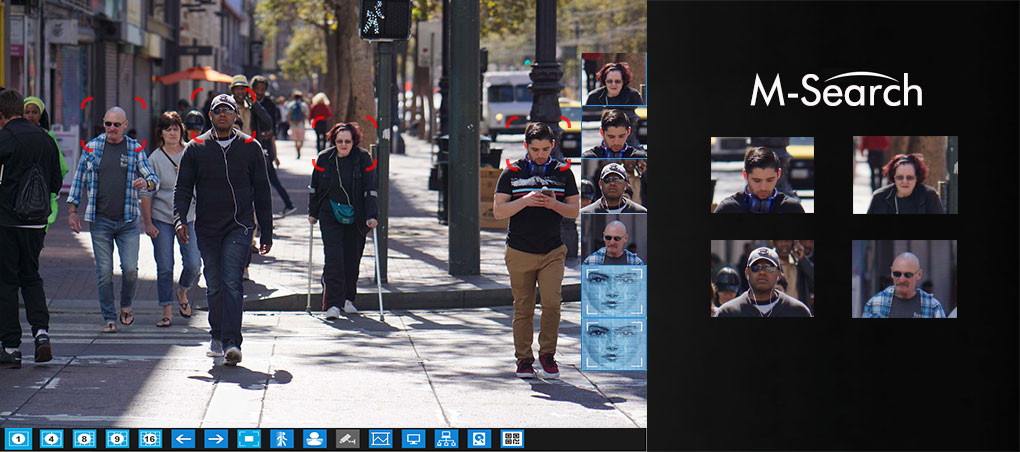Choose the 9-channel grid layout
1020x452 pixels.
click(x=118, y=438)
